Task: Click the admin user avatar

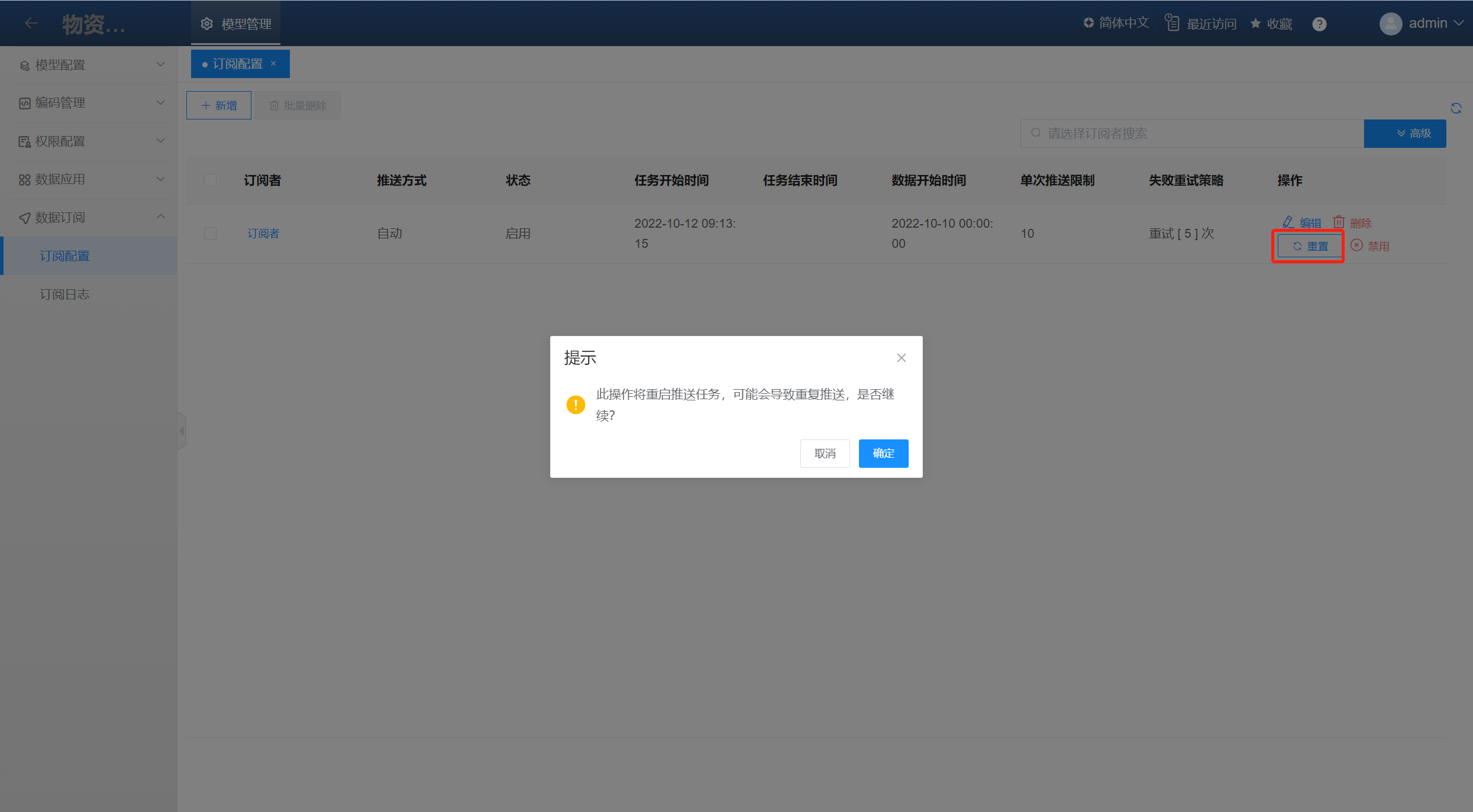Action: 1391,24
